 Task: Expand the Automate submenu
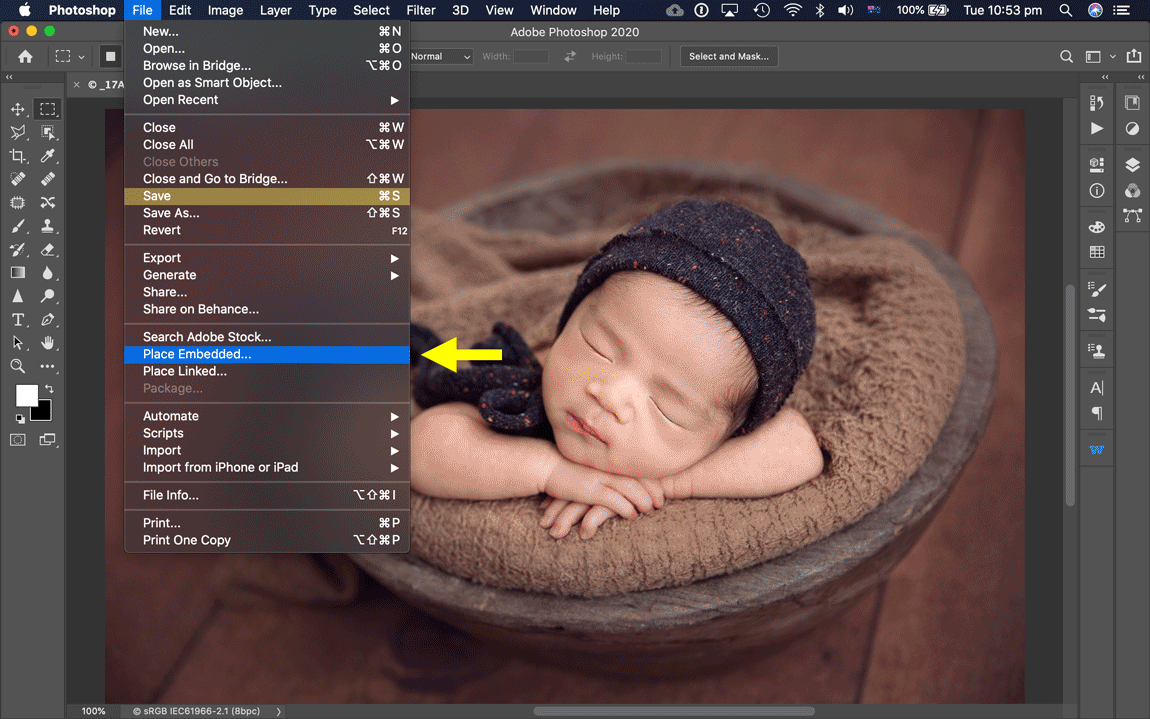pyautogui.click(x=170, y=416)
